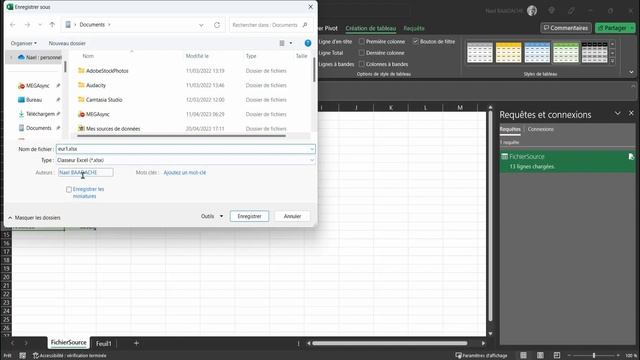The height and width of the screenshot is (360, 640).
Task: Click the Rechercher dans Documents search box
Action: pos(271,25)
